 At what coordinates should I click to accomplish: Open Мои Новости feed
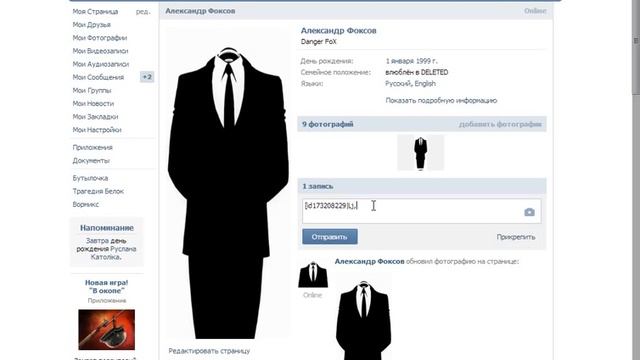(93, 103)
